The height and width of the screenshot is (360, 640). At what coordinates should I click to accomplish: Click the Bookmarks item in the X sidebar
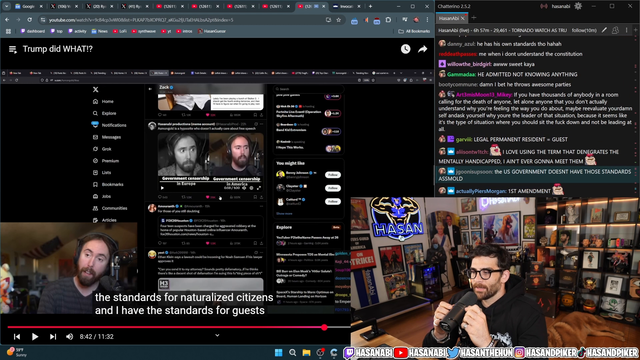108,184
